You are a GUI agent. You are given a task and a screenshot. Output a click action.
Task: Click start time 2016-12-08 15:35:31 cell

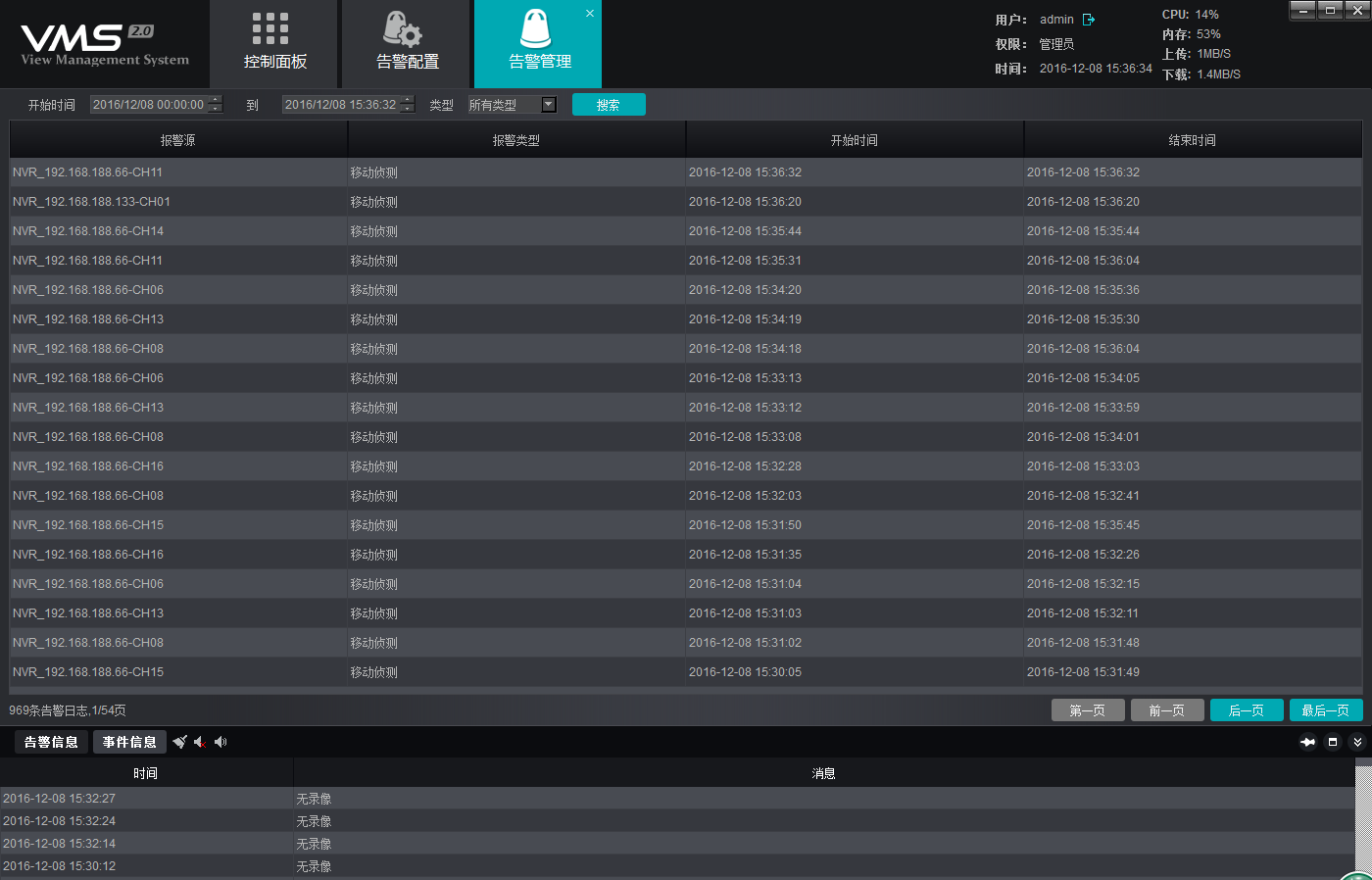click(x=855, y=261)
